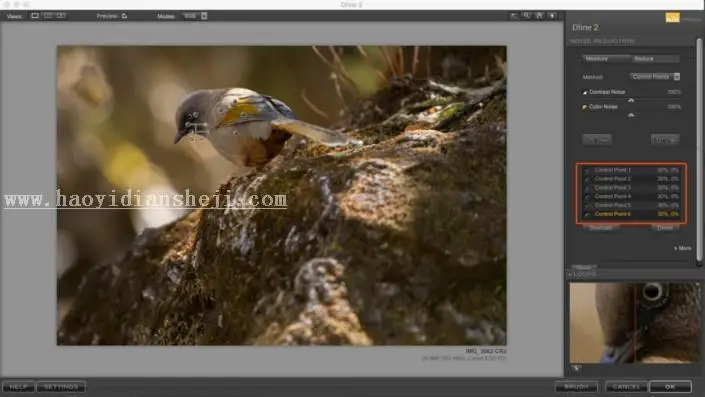Switch to the Measure tab

(607, 58)
